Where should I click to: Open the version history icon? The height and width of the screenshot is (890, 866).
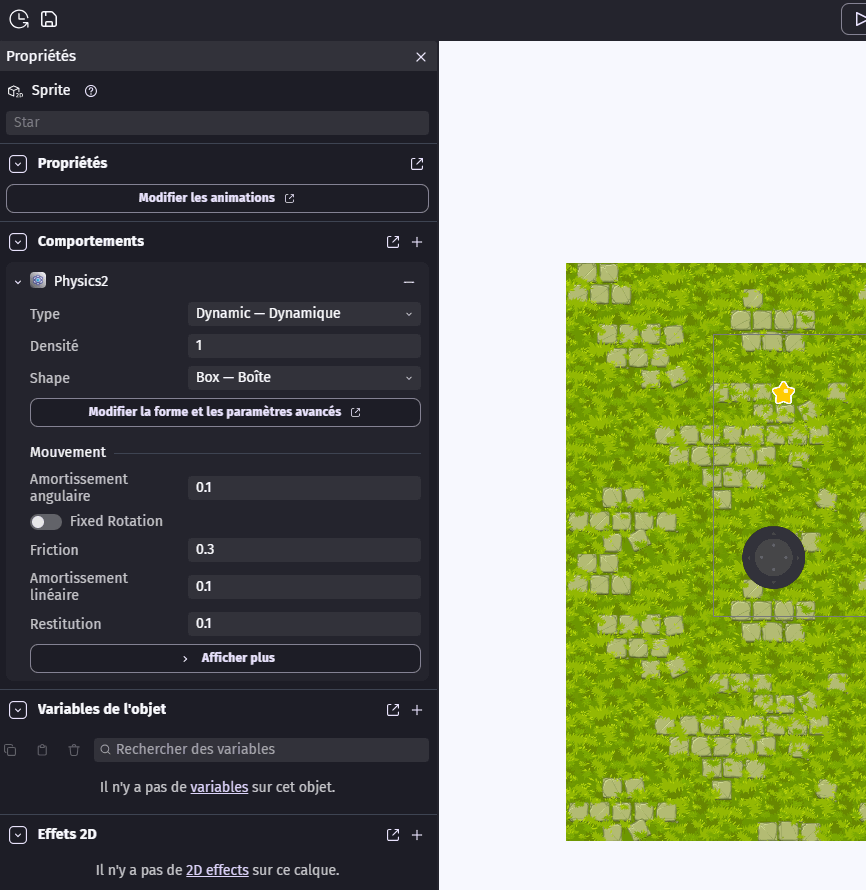(18, 19)
